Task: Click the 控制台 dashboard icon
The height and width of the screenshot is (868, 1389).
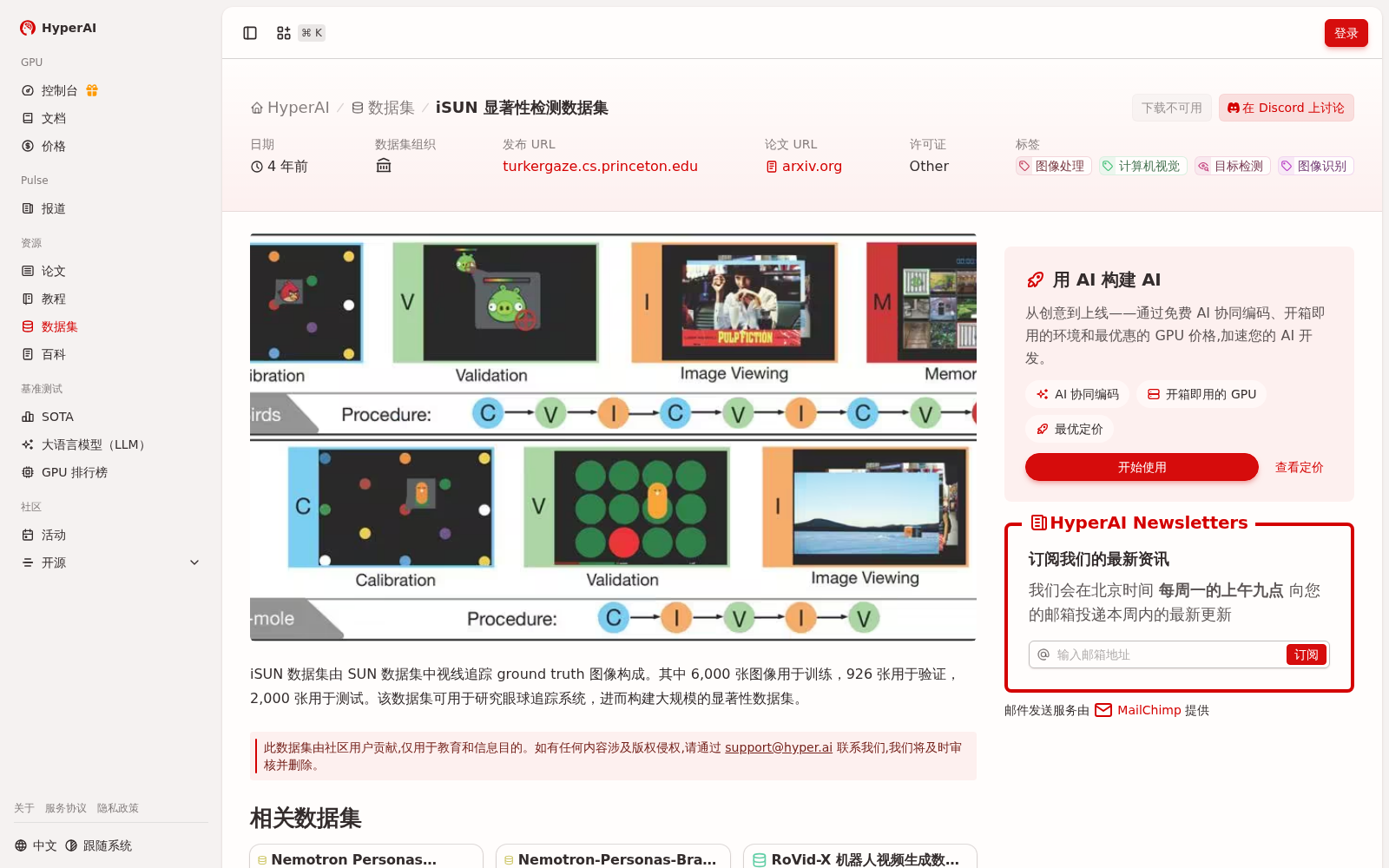Action: [28, 90]
